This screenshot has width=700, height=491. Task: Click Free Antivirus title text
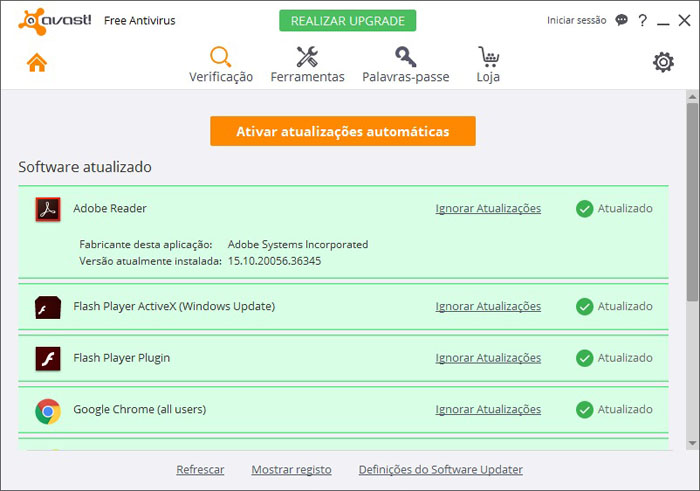point(139,21)
